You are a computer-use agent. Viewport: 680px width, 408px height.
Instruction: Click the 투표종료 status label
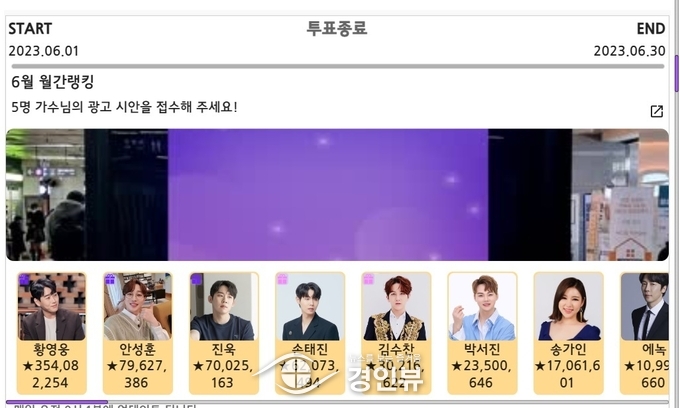(337, 28)
